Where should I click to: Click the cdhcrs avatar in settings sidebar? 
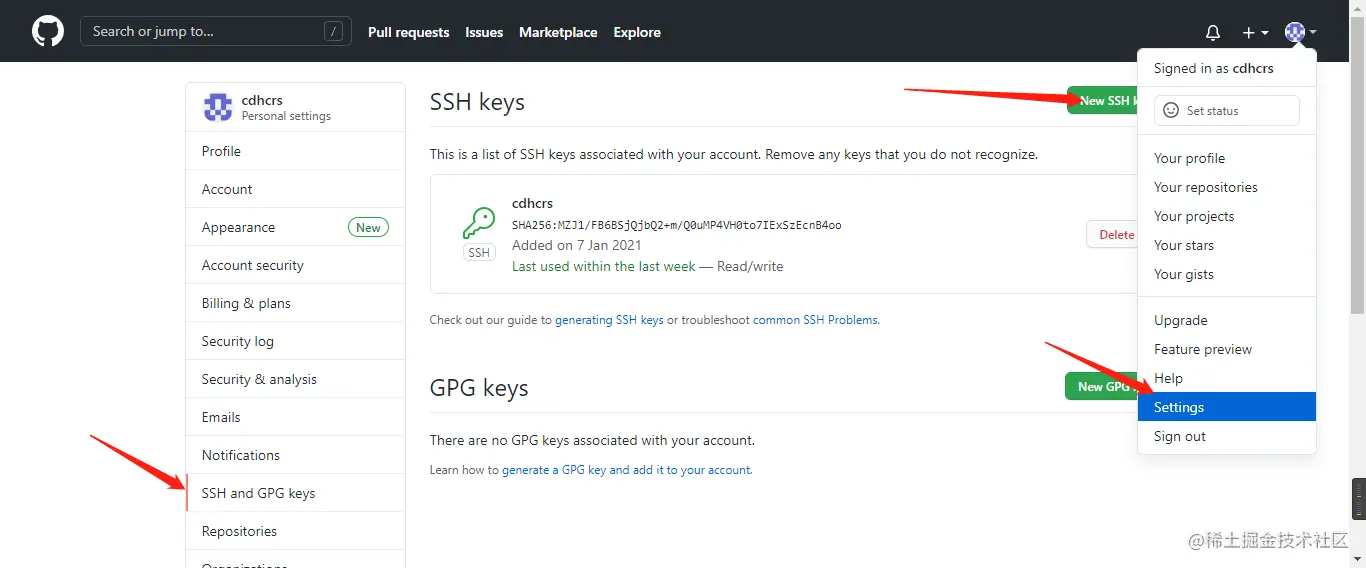pos(218,107)
